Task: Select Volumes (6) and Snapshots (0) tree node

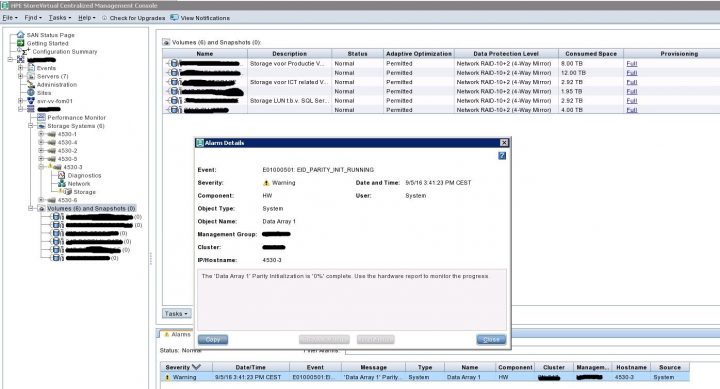Action: click(x=91, y=209)
